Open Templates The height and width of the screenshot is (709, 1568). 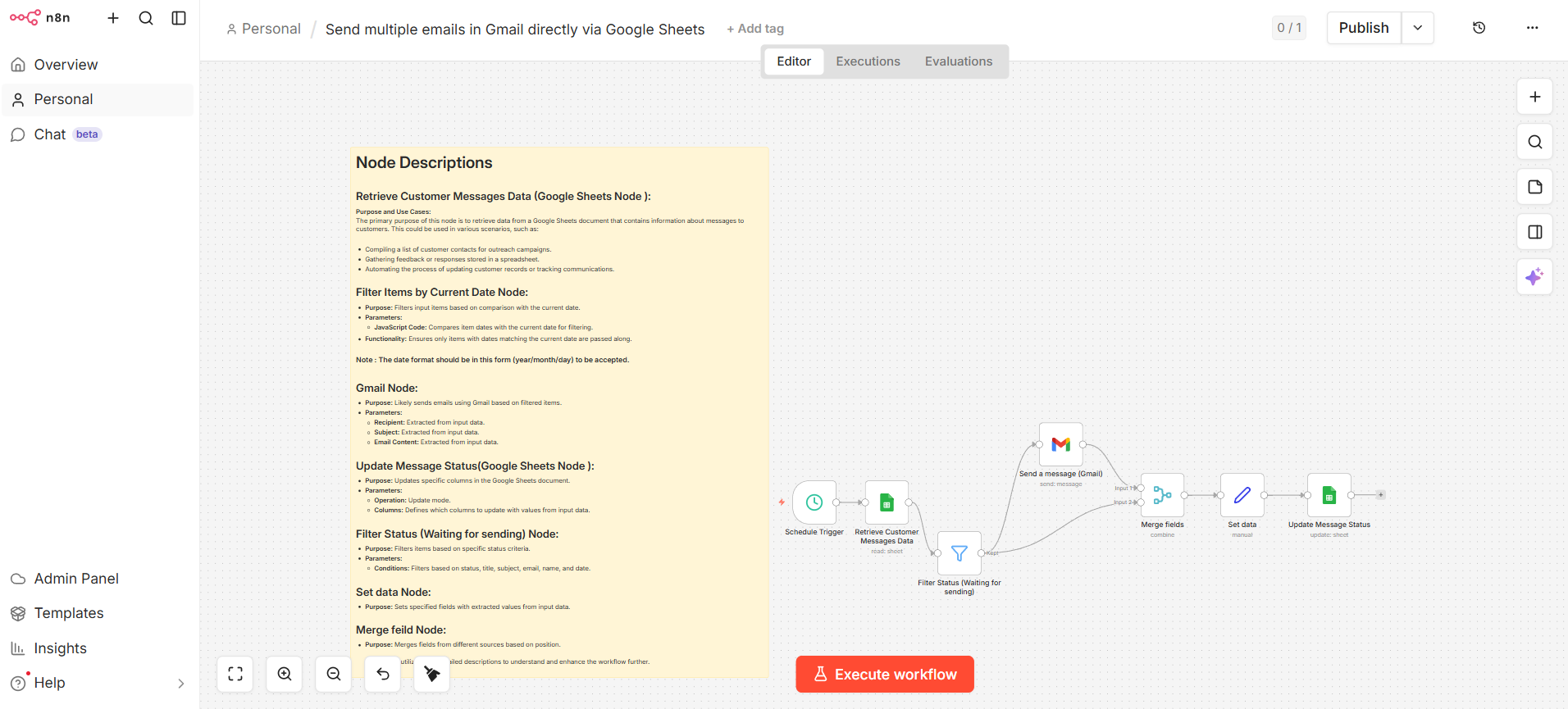(98, 613)
